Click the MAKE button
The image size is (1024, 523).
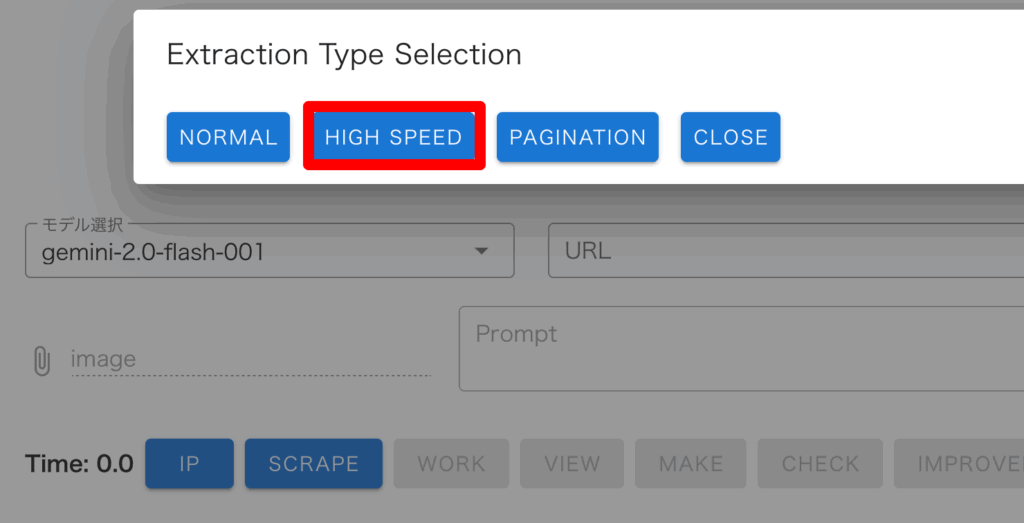point(691,464)
